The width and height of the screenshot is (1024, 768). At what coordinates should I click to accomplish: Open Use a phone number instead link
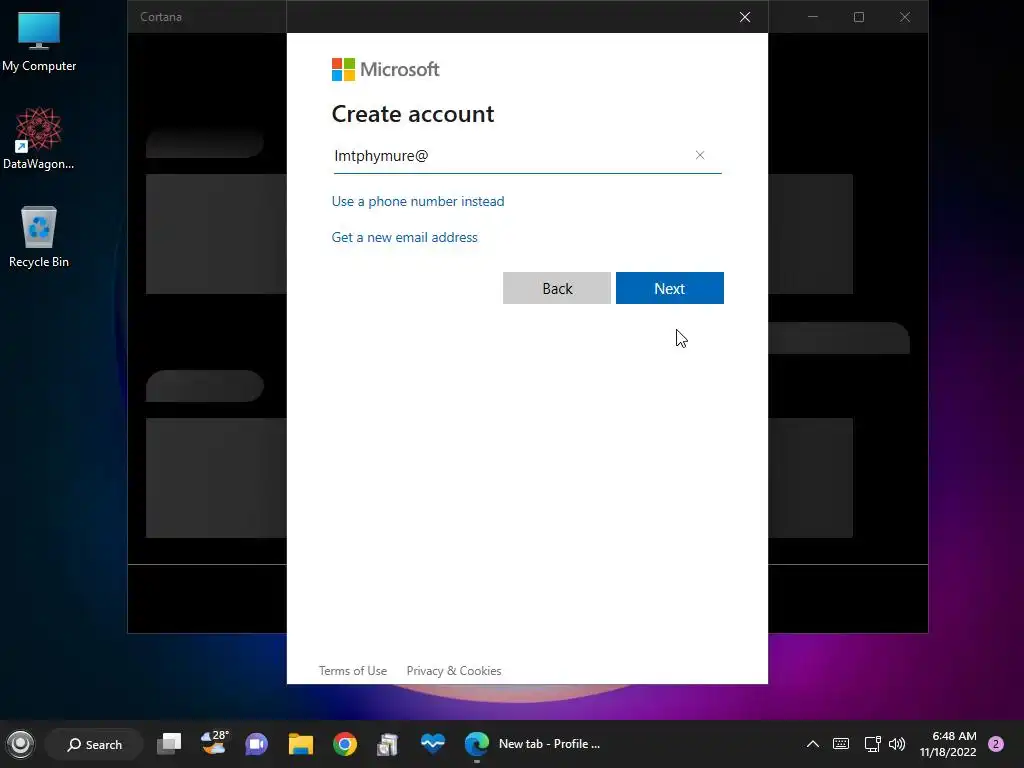[418, 201]
